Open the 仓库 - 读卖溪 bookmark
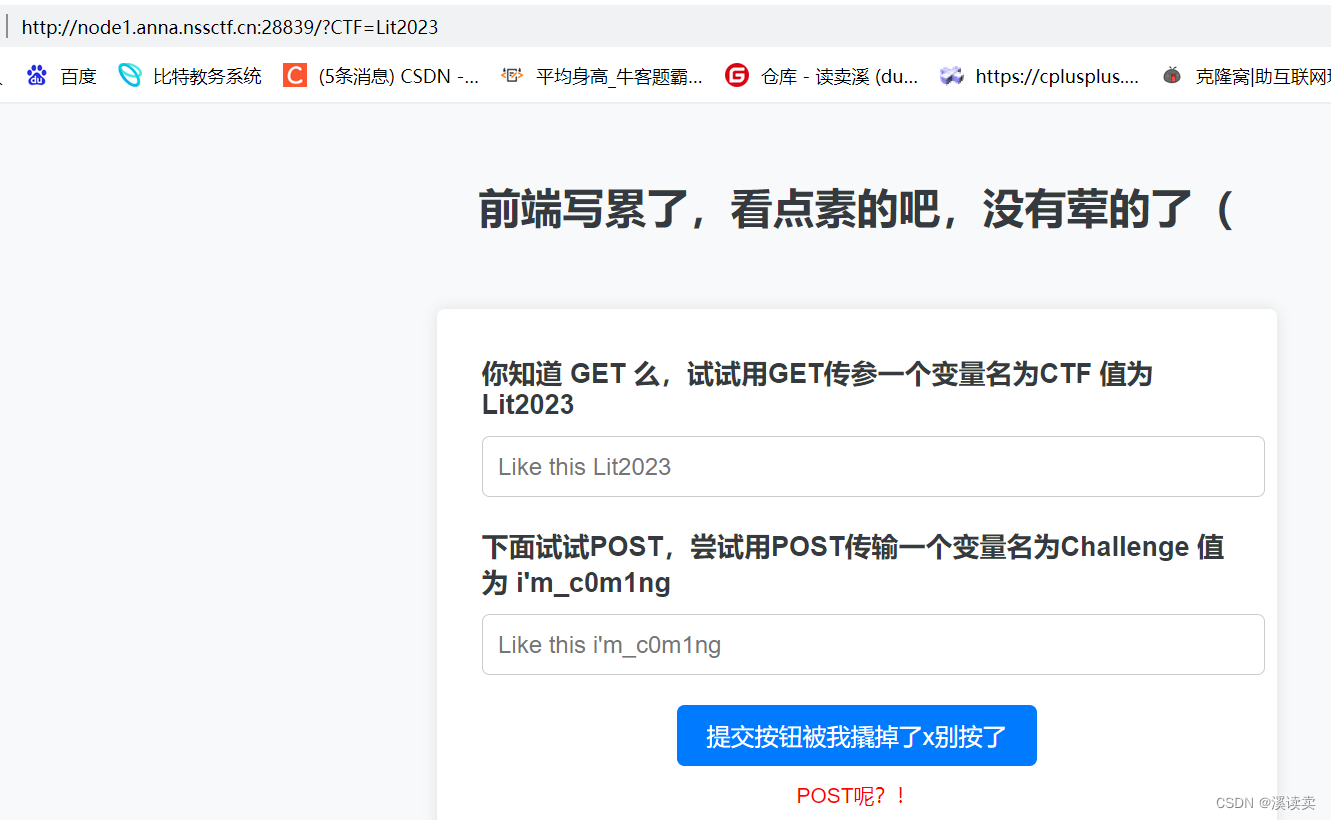 (x=839, y=76)
